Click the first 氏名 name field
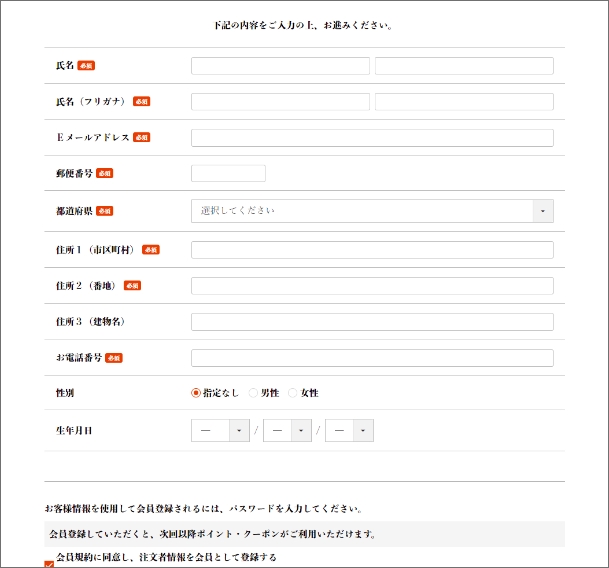This screenshot has height=568, width=609. click(x=280, y=66)
